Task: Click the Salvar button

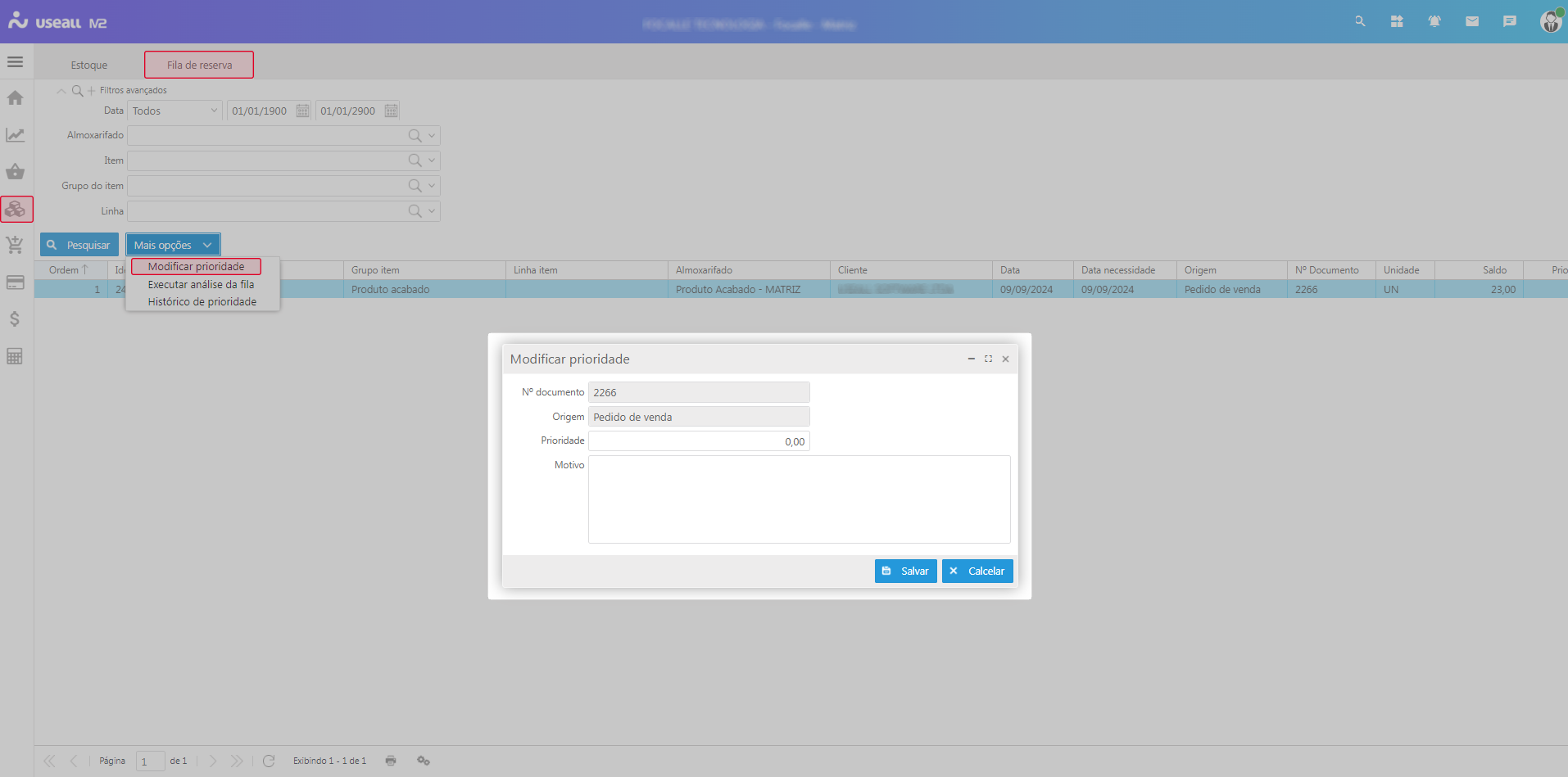Action: 905,571
